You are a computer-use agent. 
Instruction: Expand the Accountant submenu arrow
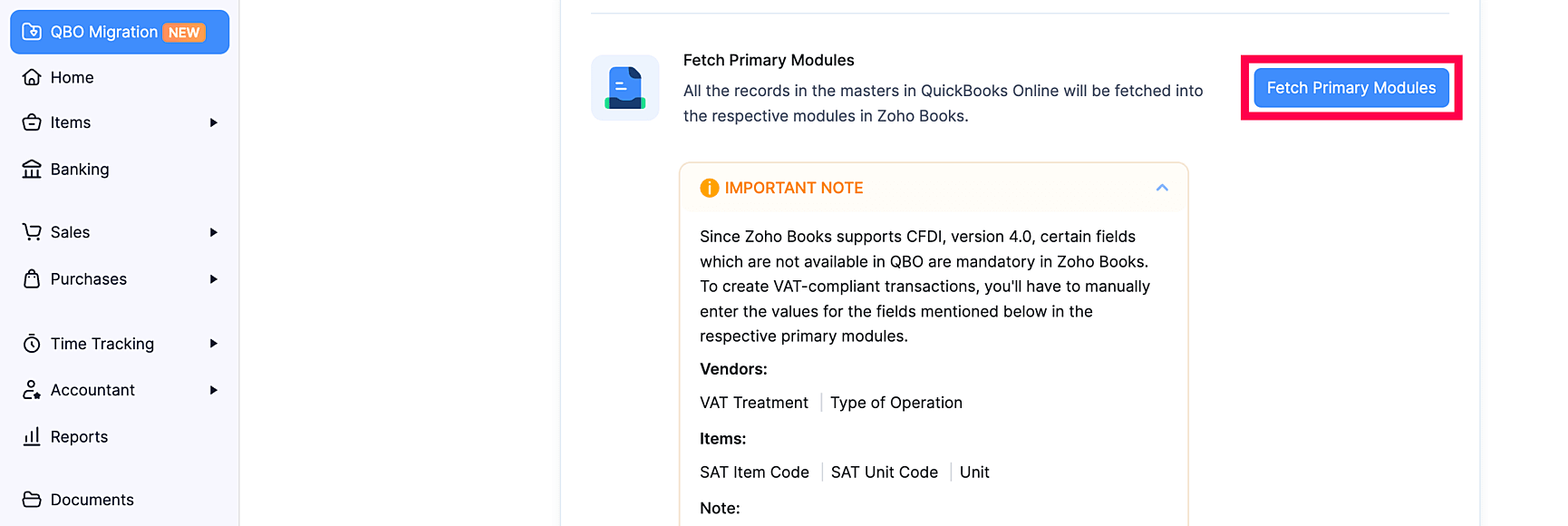pos(216,389)
